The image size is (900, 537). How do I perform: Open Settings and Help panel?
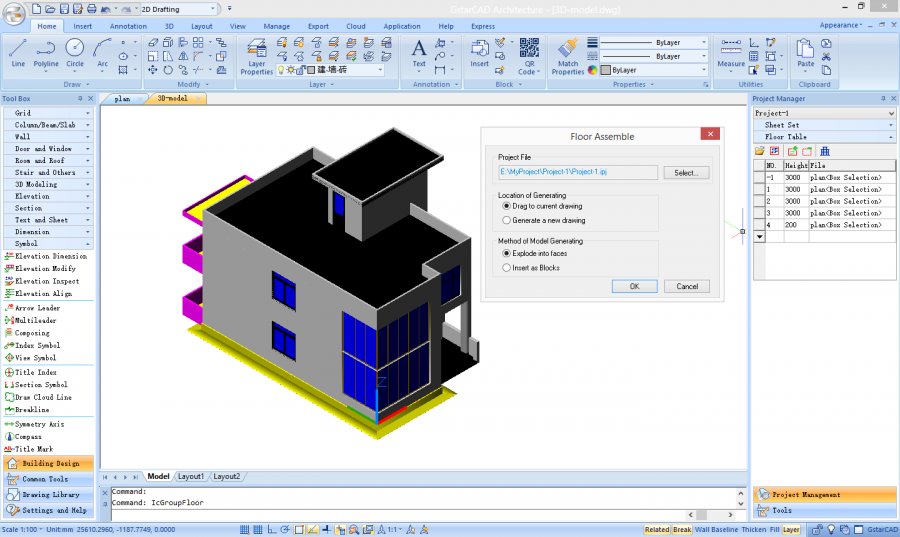pos(48,509)
